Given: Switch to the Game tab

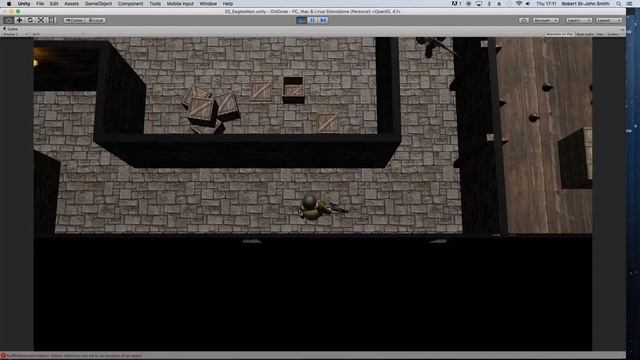Looking at the screenshot, I should click(11, 29).
